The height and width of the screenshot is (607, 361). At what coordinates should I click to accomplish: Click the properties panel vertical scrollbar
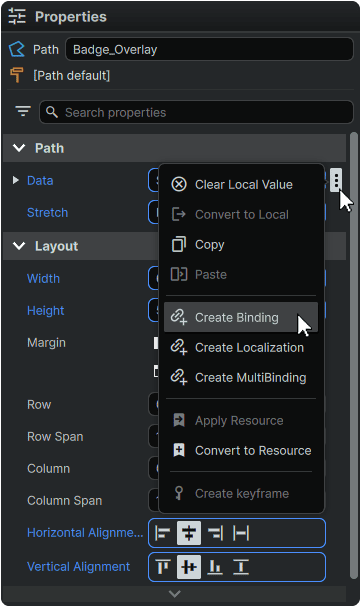click(354, 355)
